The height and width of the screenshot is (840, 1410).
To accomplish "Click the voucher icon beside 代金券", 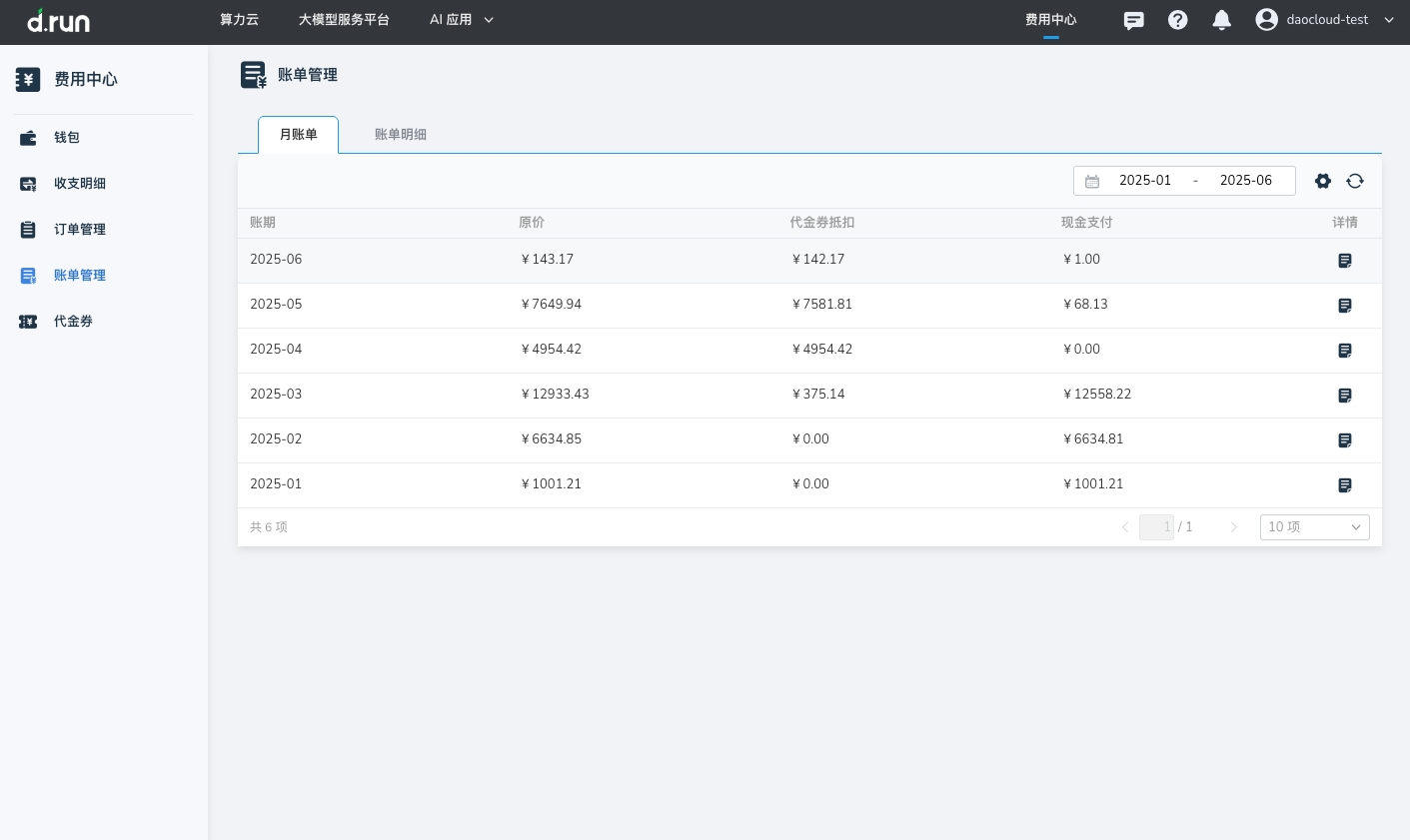I will (x=28, y=322).
